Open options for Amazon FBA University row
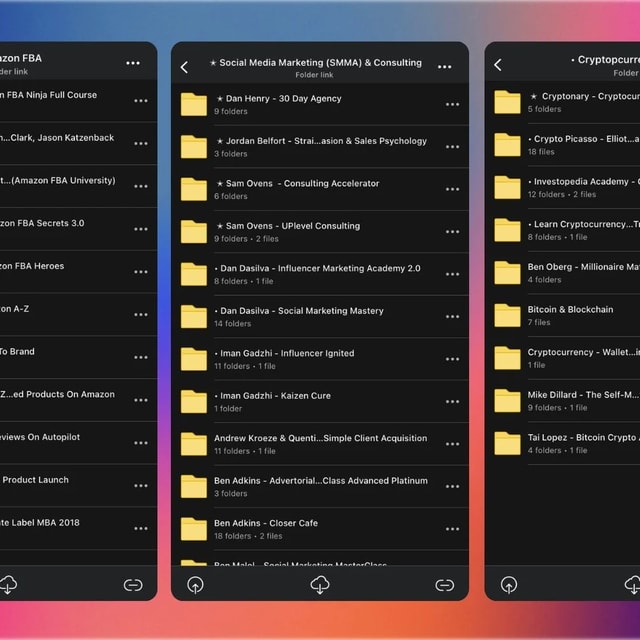Viewport: 640px width, 640px height. click(141, 187)
